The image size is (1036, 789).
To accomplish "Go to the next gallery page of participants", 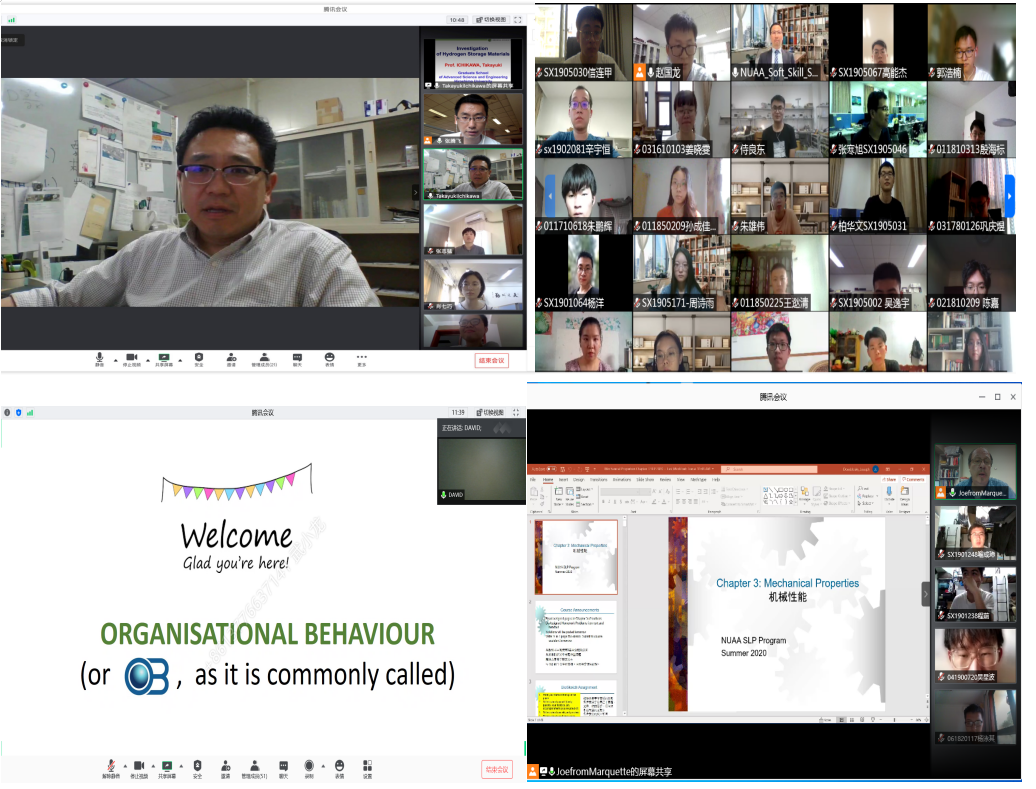I will coord(1009,196).
